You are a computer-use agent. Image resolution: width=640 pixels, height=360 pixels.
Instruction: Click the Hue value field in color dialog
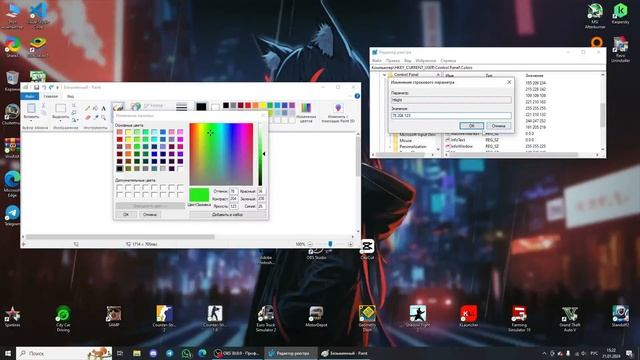pyautogui.click(x=233, y=191)
